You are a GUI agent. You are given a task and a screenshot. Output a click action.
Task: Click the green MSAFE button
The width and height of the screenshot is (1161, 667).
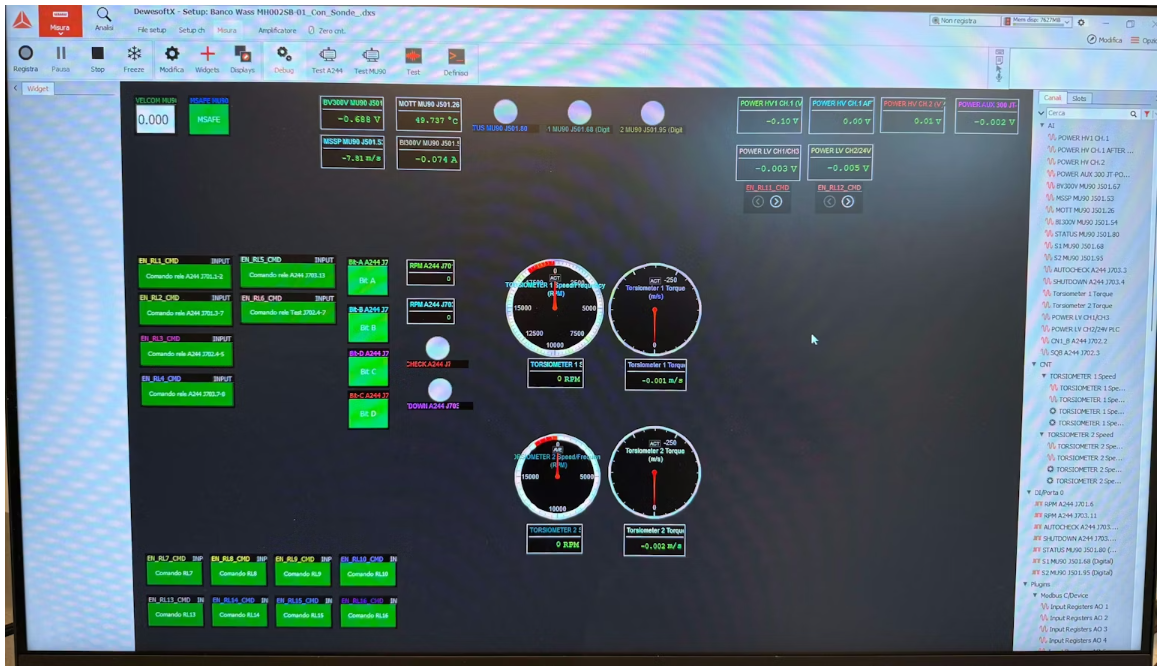click(209, 119)
